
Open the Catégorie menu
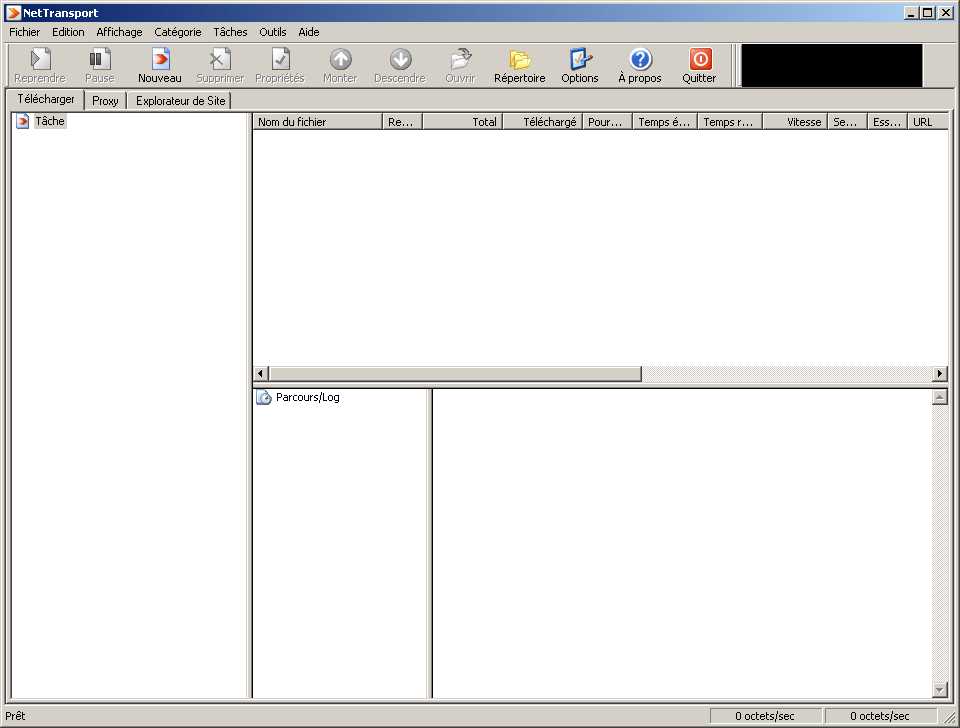[x=178, y=32]
